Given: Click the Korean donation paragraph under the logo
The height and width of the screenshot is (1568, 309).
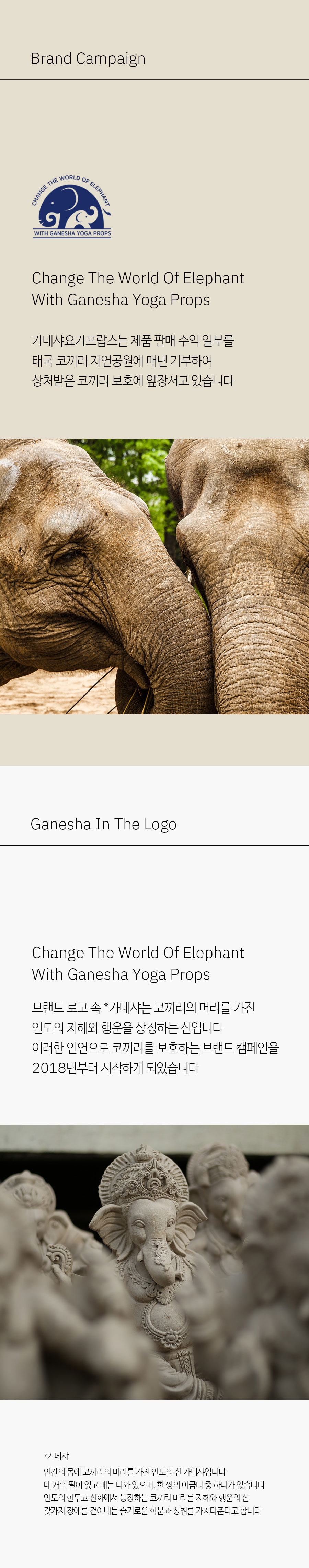Looking at the screenshot, I should coord(133,361).
